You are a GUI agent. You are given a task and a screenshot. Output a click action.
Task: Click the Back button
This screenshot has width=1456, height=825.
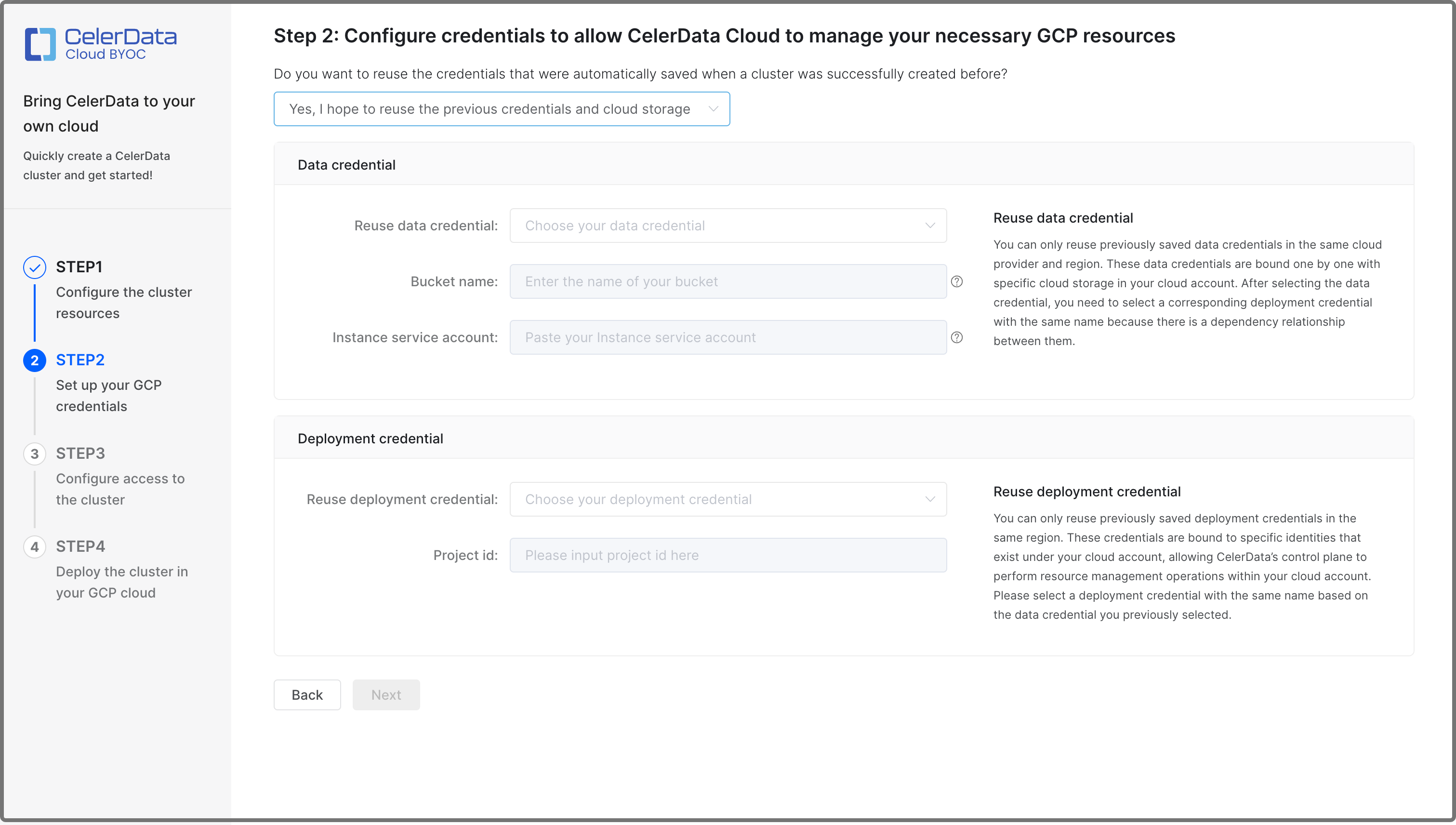point(307,695)
